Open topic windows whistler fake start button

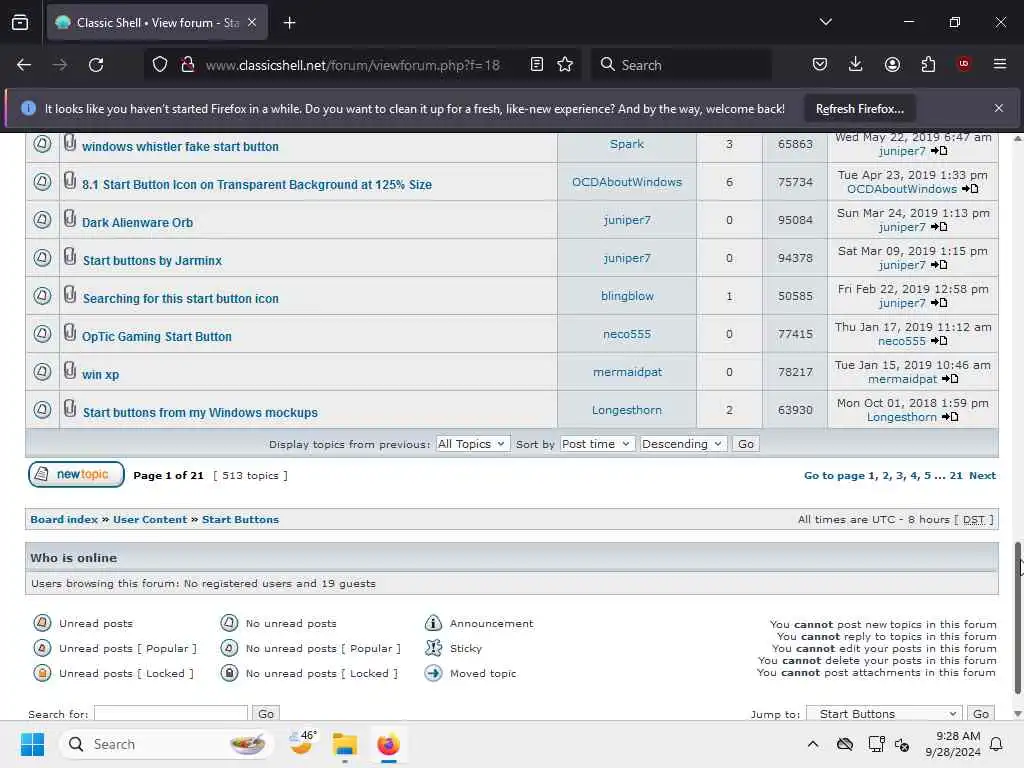tap(180, 147)
